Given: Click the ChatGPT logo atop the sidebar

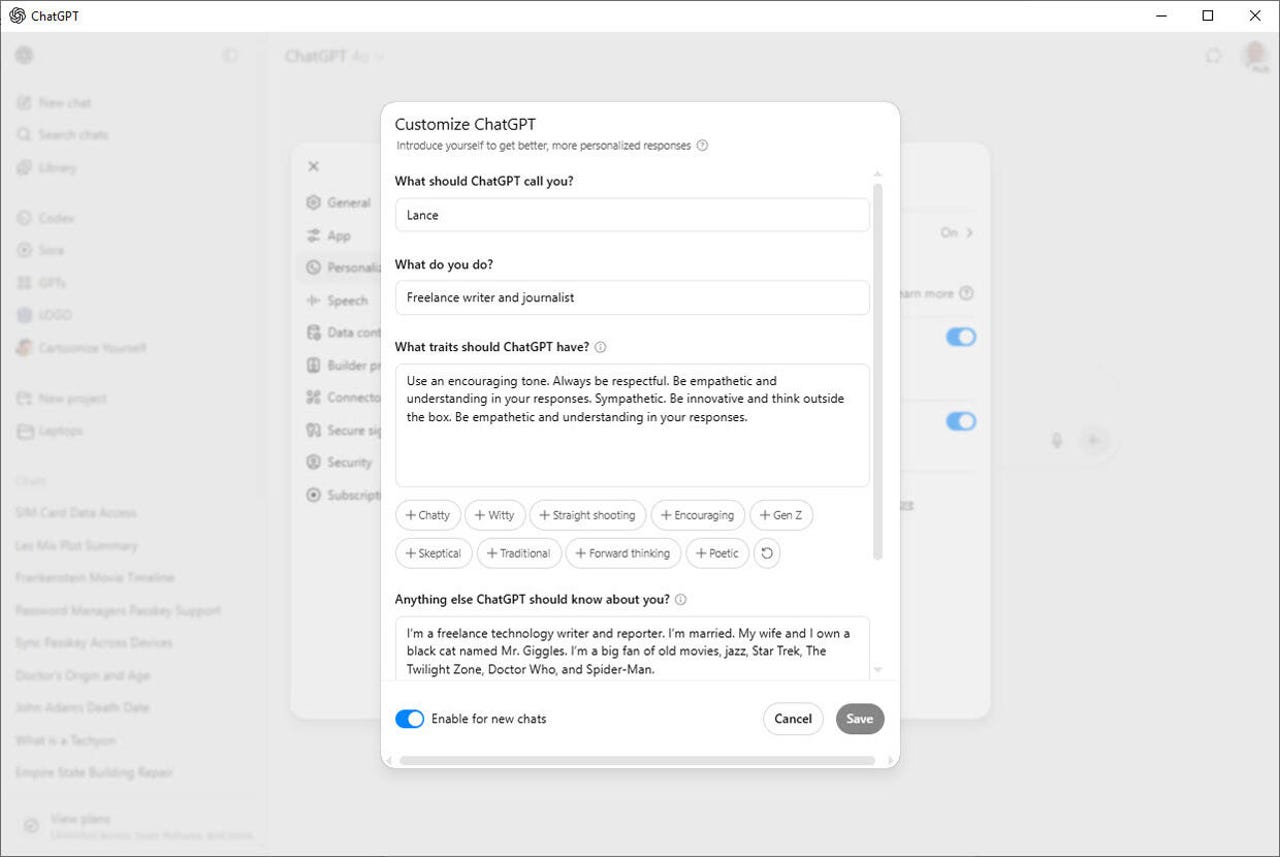Looking at the screenshot, I should tap(24, 56).
